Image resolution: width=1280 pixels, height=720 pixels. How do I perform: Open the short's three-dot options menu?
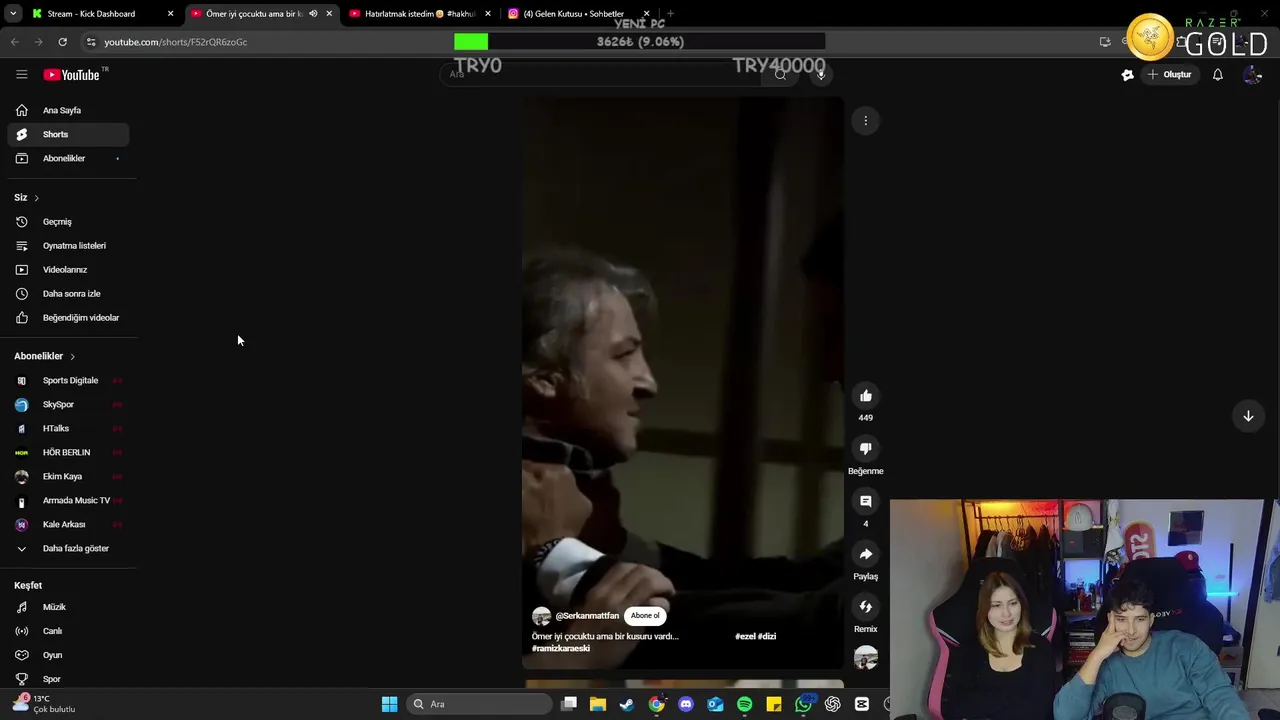click(866, 121)
